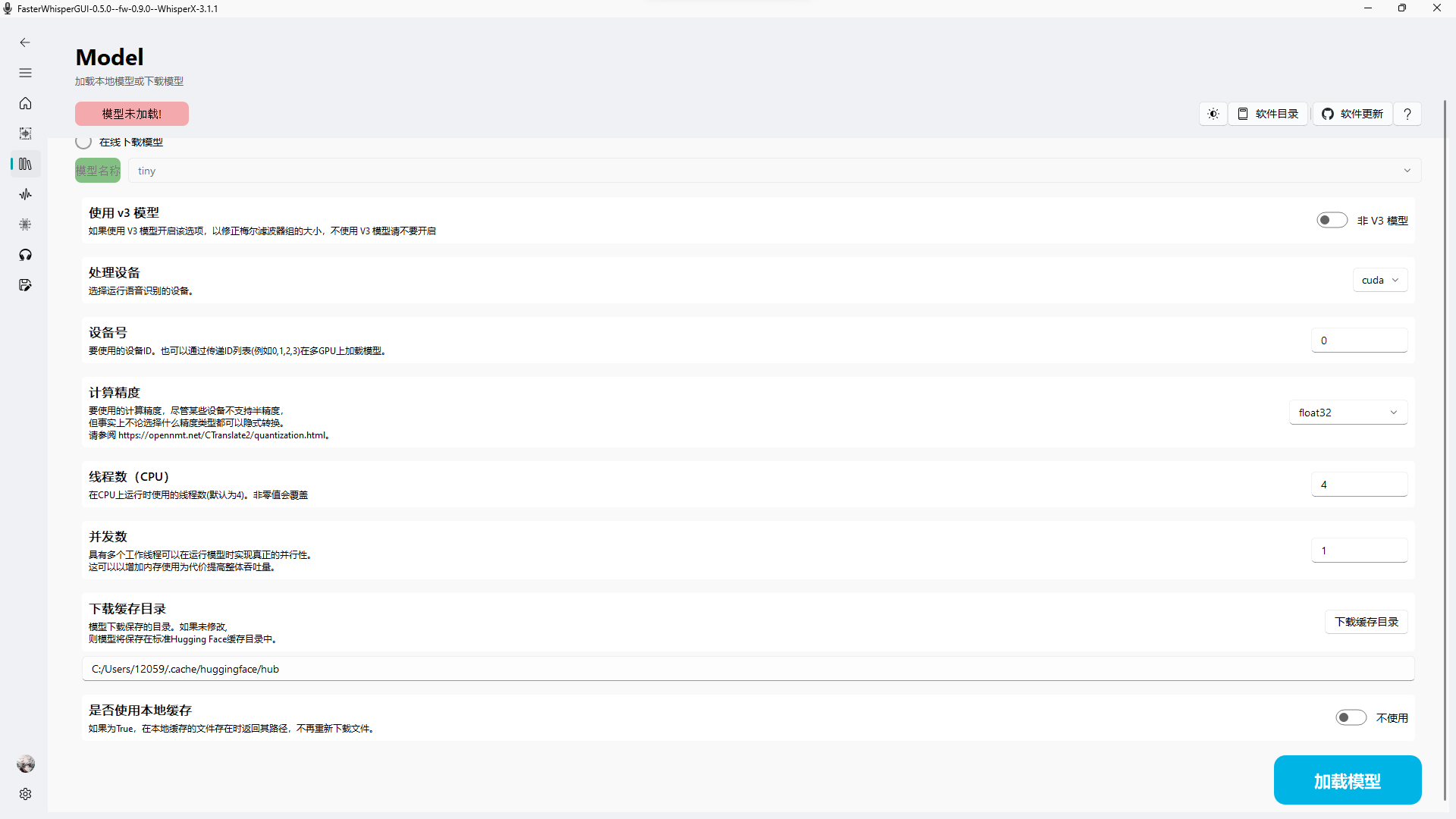Screen dimensions: 1456x819
Task: Expand the hamburger navigation menu
Action: point(25,73)
